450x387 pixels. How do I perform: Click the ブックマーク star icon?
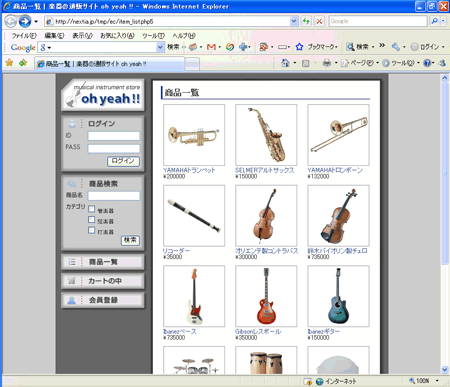(299, 47)
